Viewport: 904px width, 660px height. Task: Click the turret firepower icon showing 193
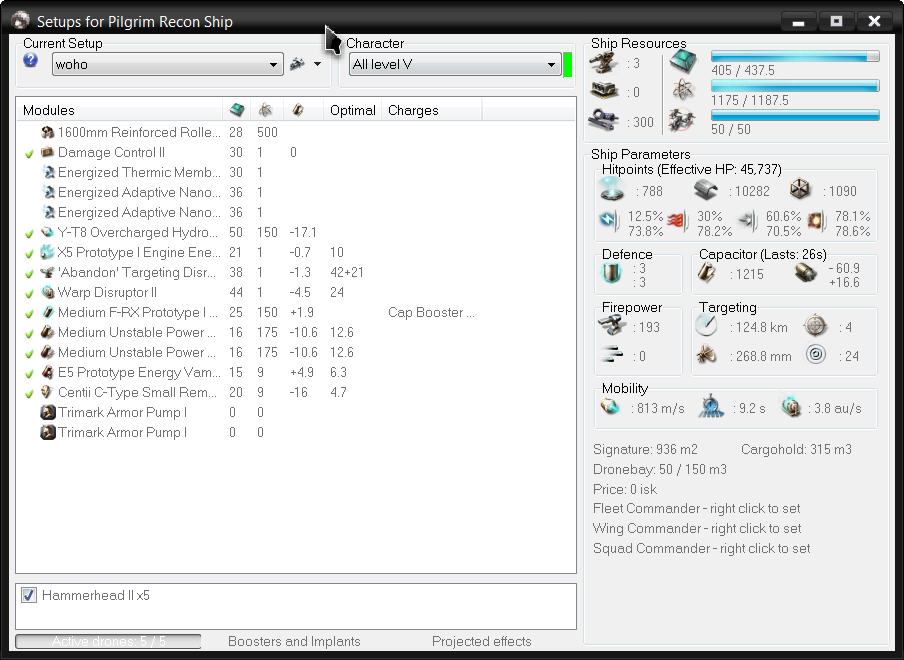point(612,326)
